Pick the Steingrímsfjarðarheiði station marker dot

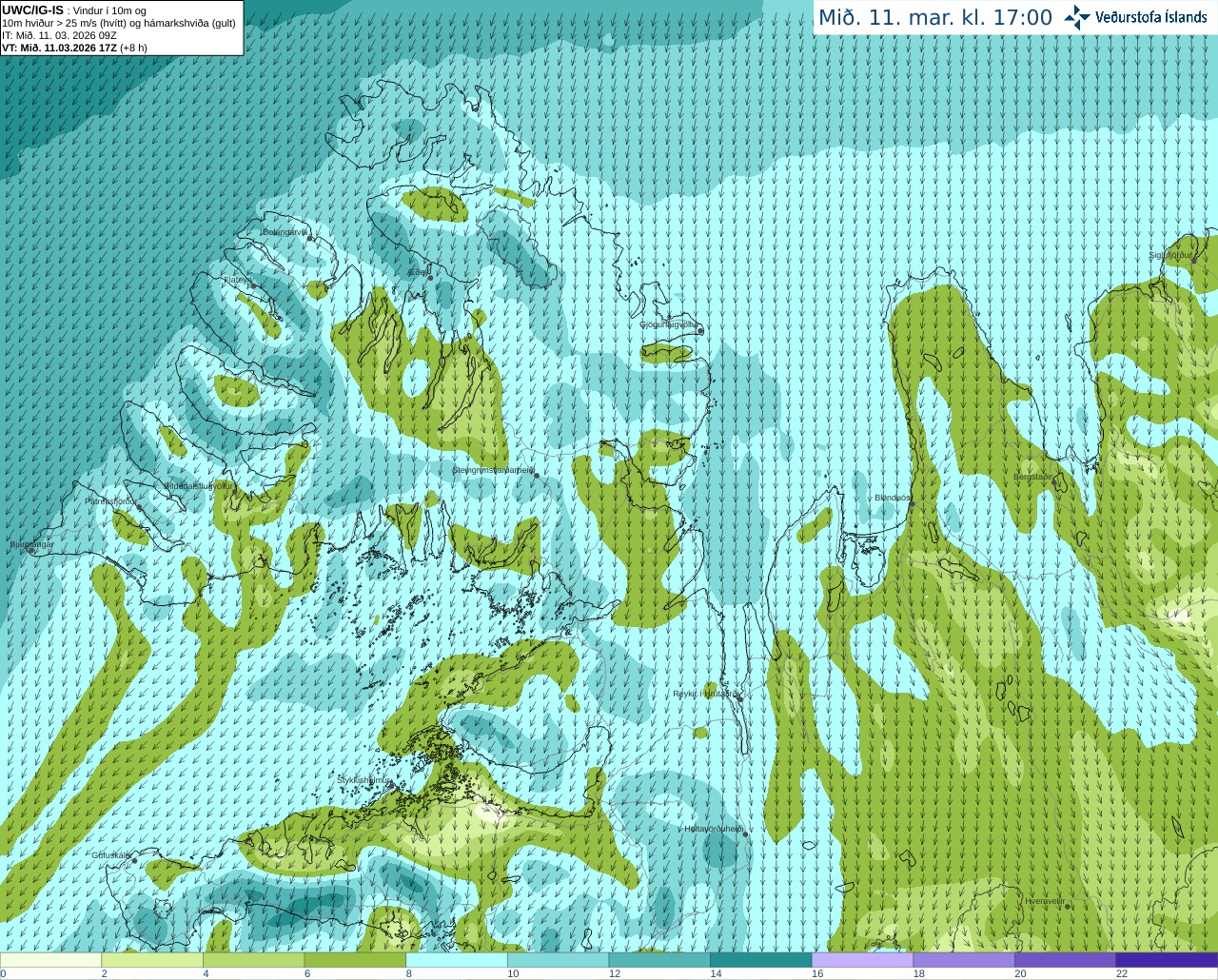tap(537, 476)
